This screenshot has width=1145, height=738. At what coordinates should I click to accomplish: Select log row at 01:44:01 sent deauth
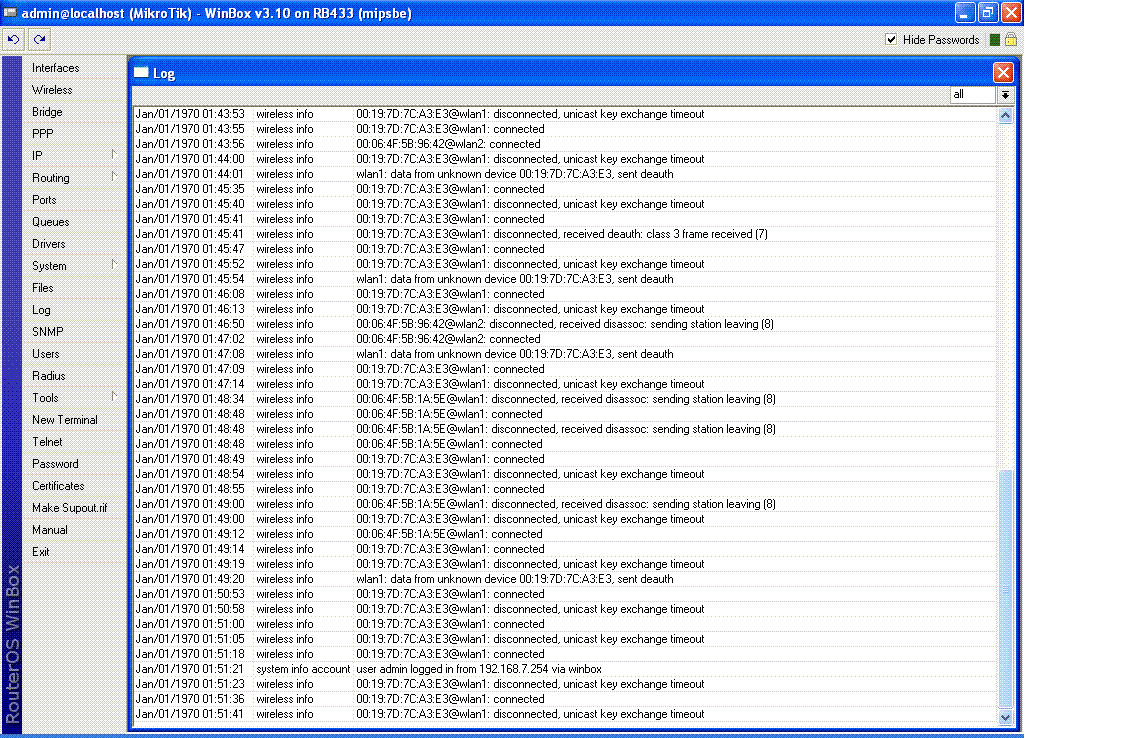click(565, 174)
